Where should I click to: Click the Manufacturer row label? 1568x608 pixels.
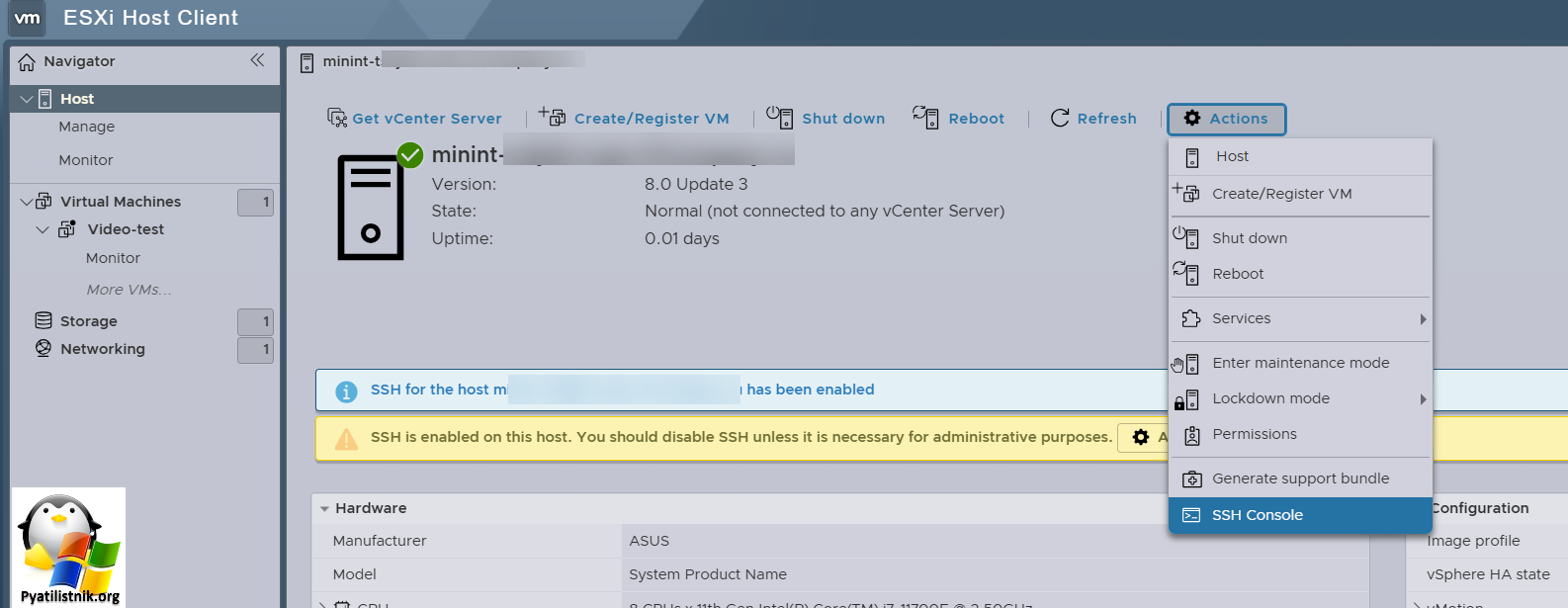coord(380,541)
